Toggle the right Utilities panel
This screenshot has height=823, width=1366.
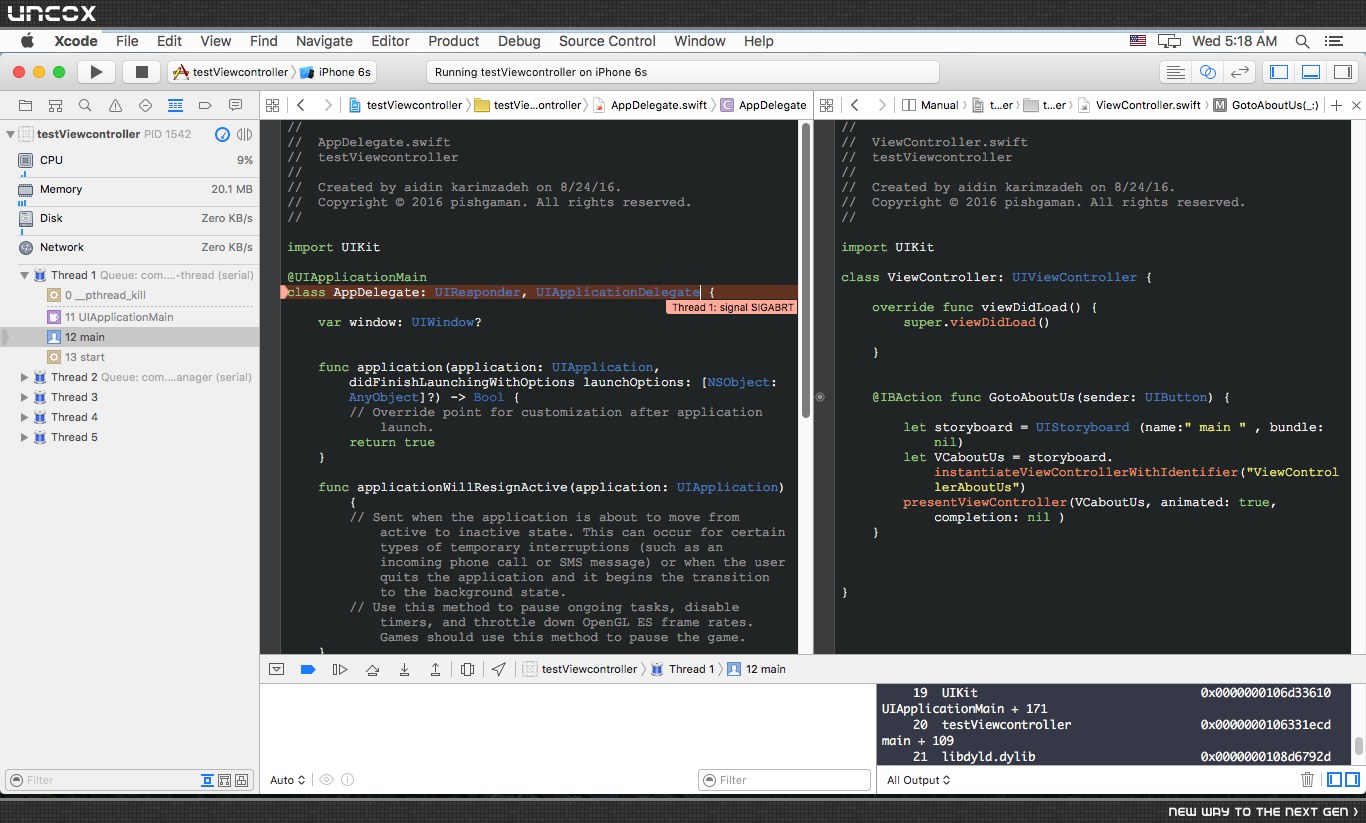pyautogui.click(x=1342, y=72)
